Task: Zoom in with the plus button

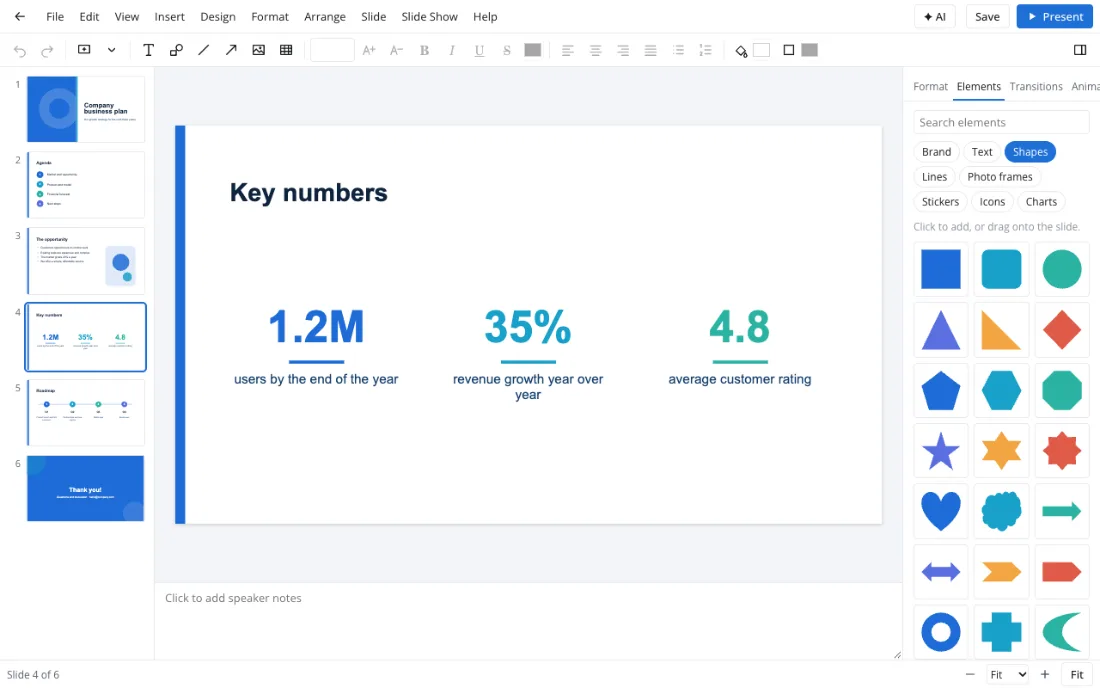Action: point(1045,675)
